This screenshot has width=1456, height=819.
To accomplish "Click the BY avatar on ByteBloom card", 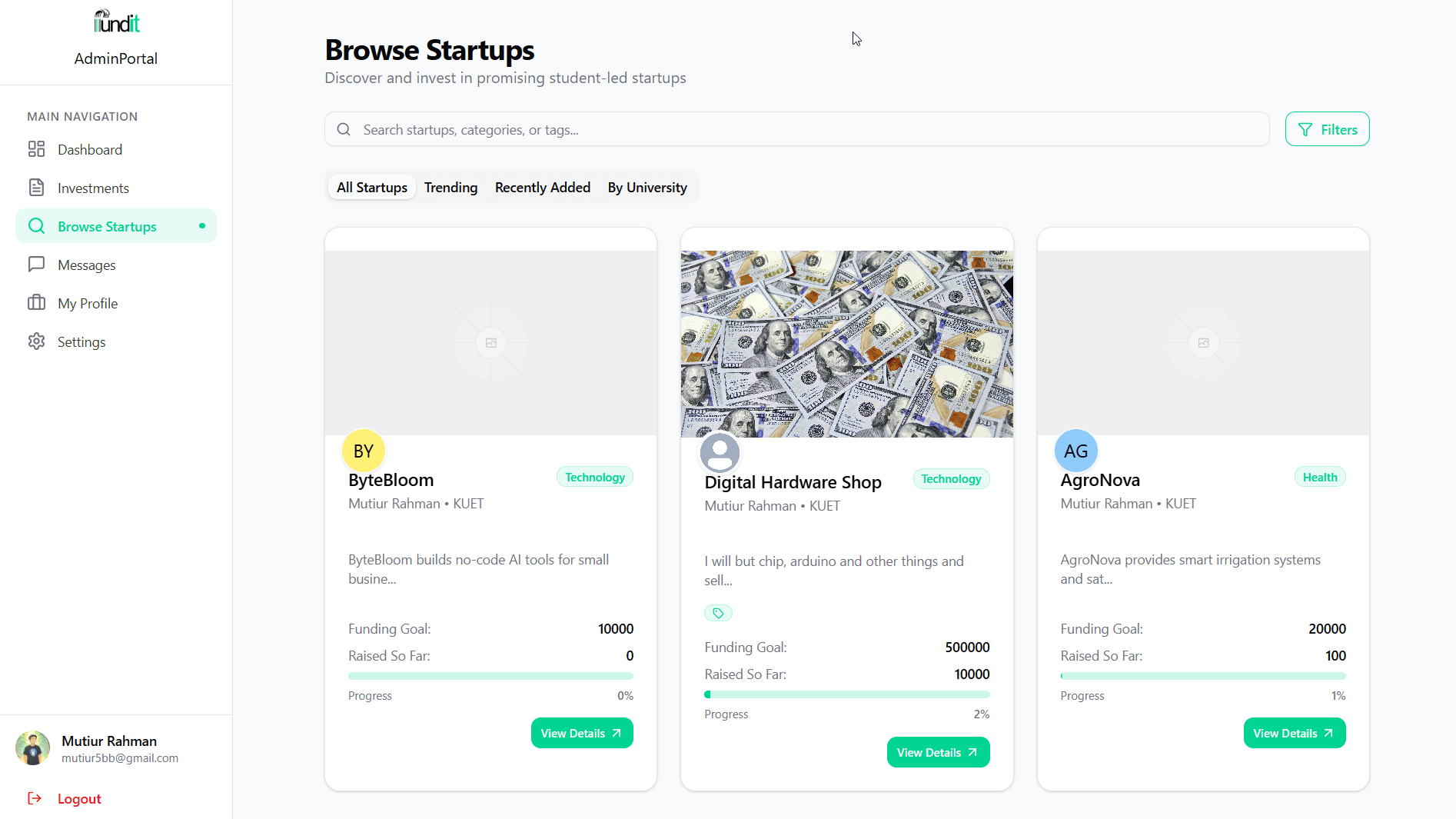I will [364, 451].
